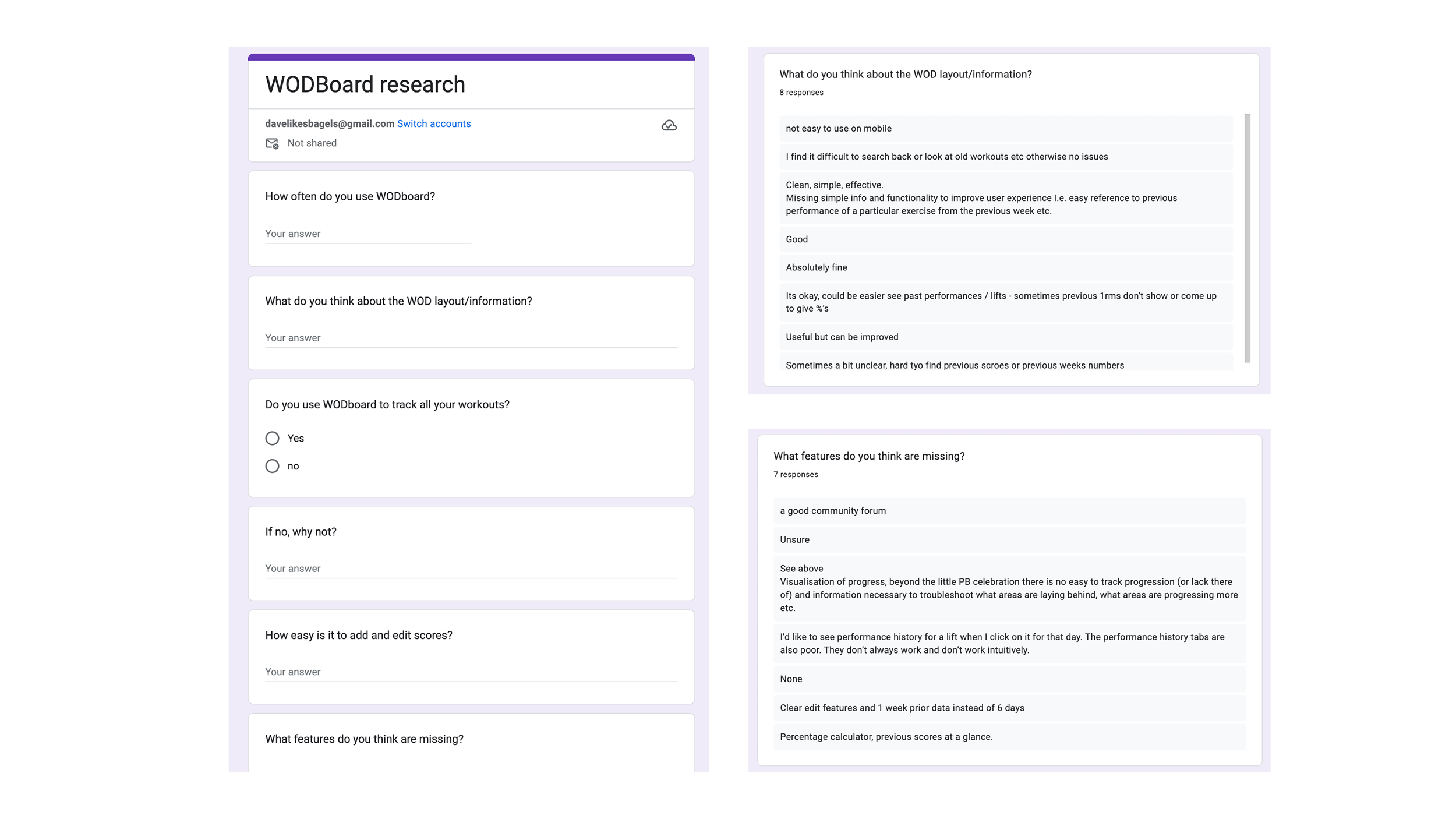This screenshot has width=1456, height=819.
Task: Click the Switch accounts link
Action: click(433, 123)
